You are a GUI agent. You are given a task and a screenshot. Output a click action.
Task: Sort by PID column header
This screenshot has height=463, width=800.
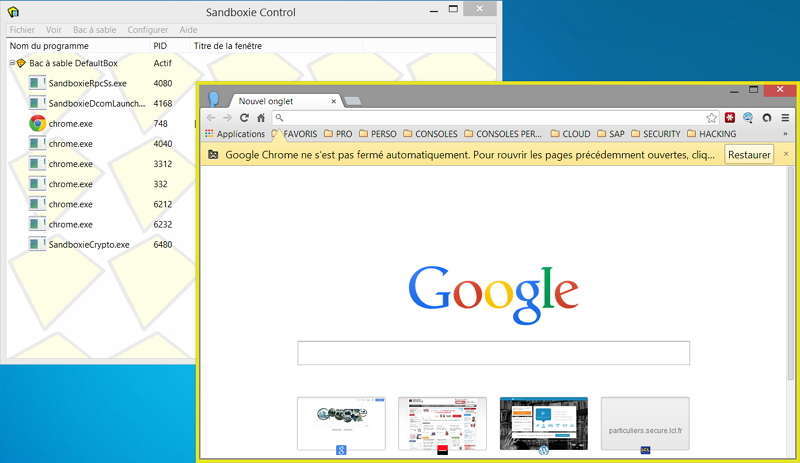tap(160, 46)
